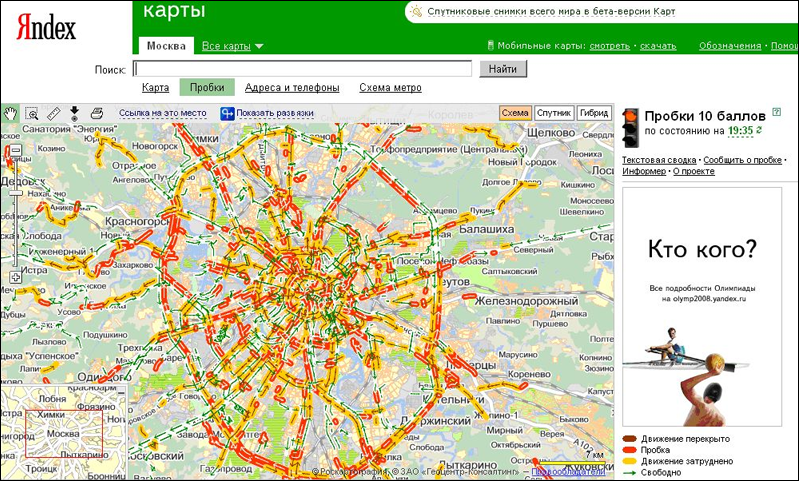This screenshot has height=481, width=799.
Task: Open the Схема метро tab
Action: (390, 88)
